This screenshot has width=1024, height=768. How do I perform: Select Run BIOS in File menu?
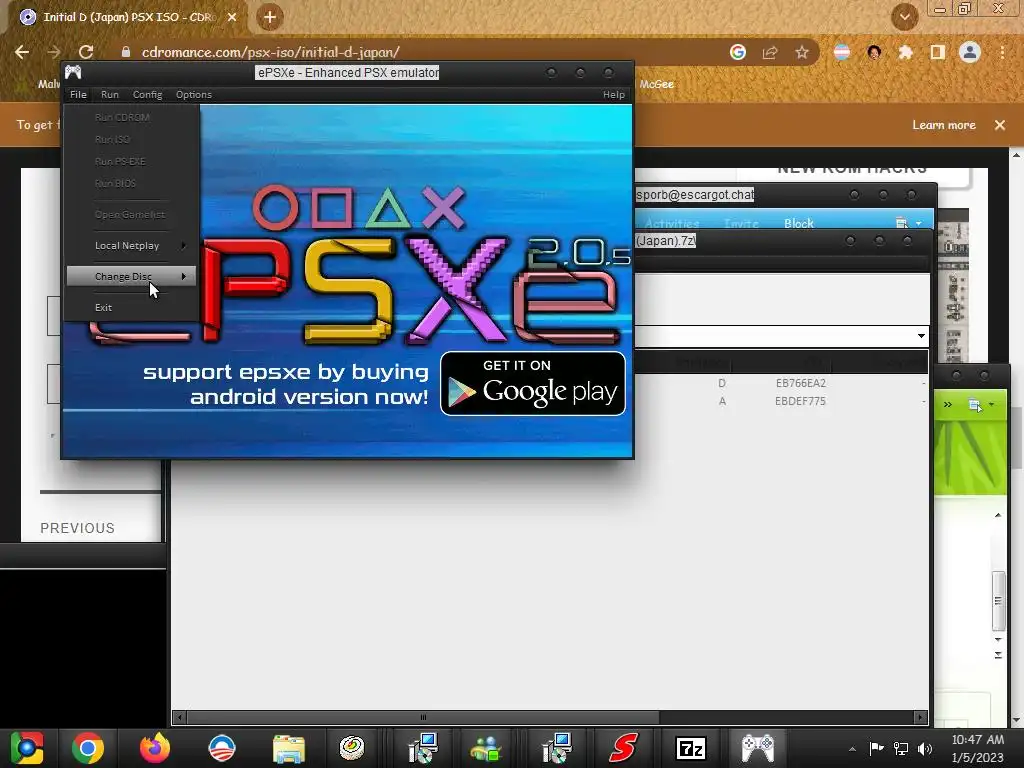pyautogui.click(x=132, y=184)
